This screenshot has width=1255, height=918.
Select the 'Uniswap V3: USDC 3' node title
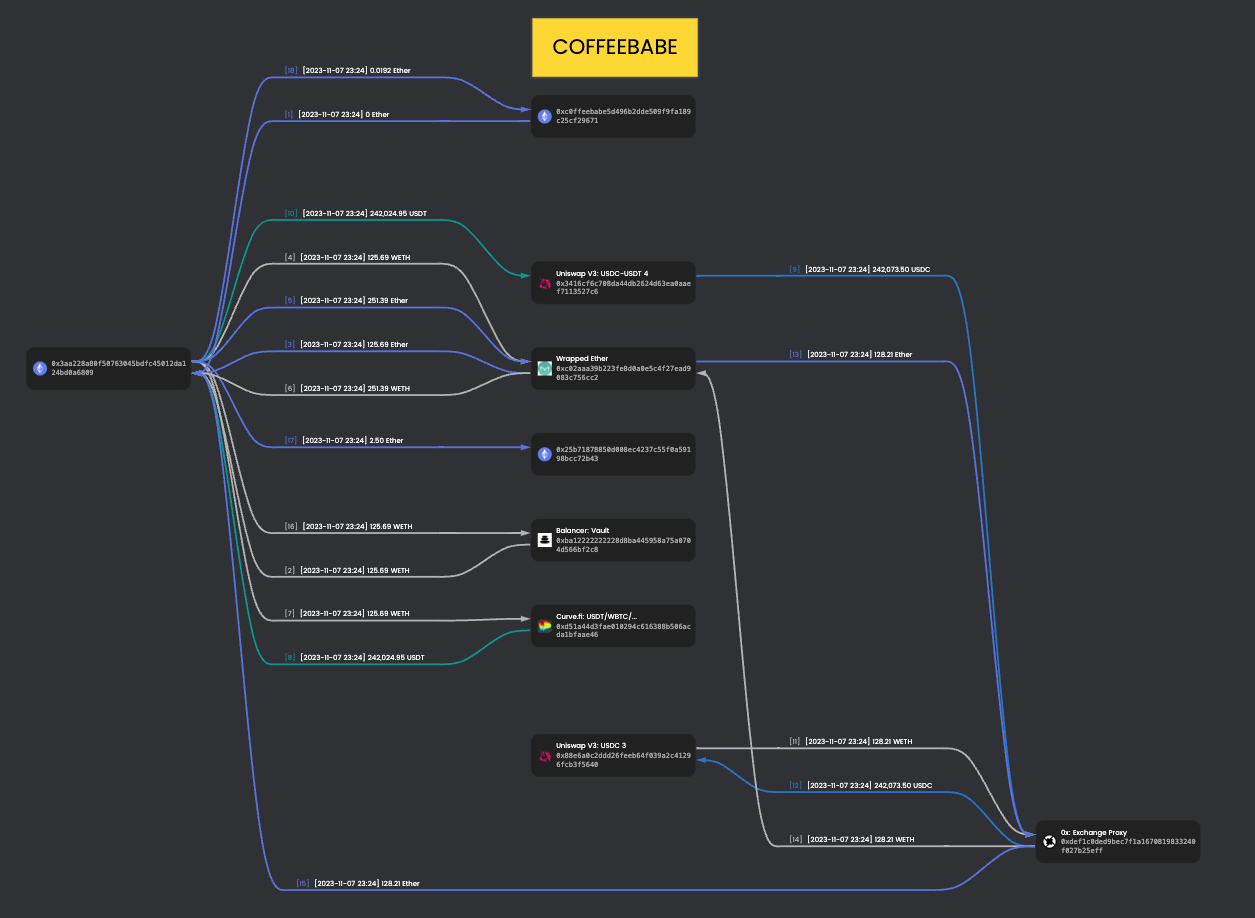(592, 746)
